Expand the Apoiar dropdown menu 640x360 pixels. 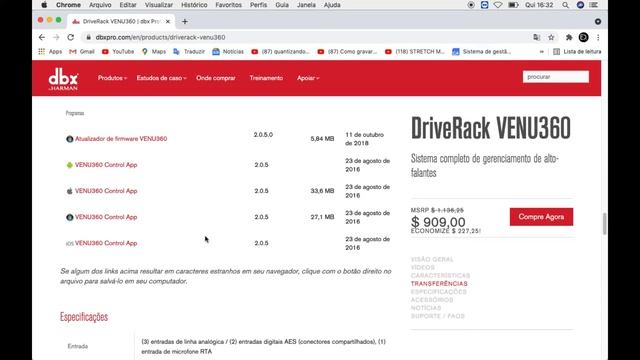pos(308,78)
